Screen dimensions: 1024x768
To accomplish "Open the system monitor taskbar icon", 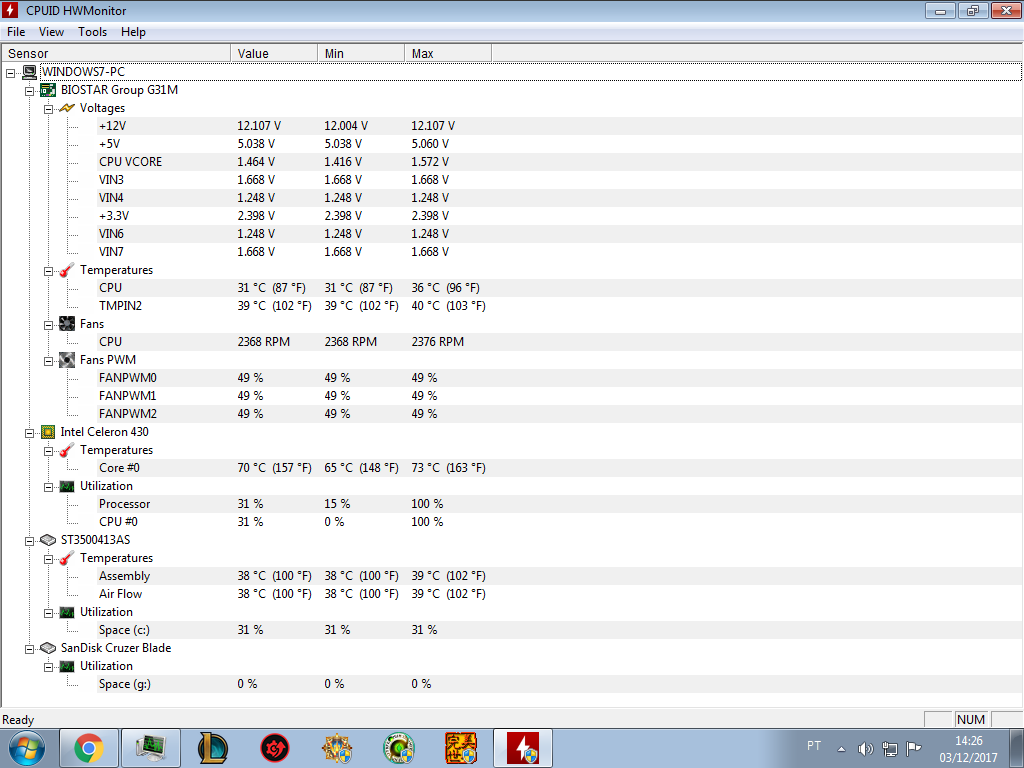I will (x=151, y=748).
